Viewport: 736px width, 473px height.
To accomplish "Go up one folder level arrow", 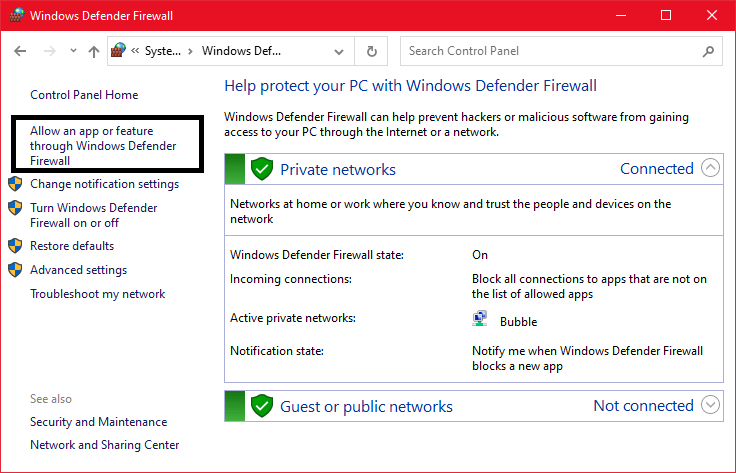I will pyautogui.click(x=93, y=51).
